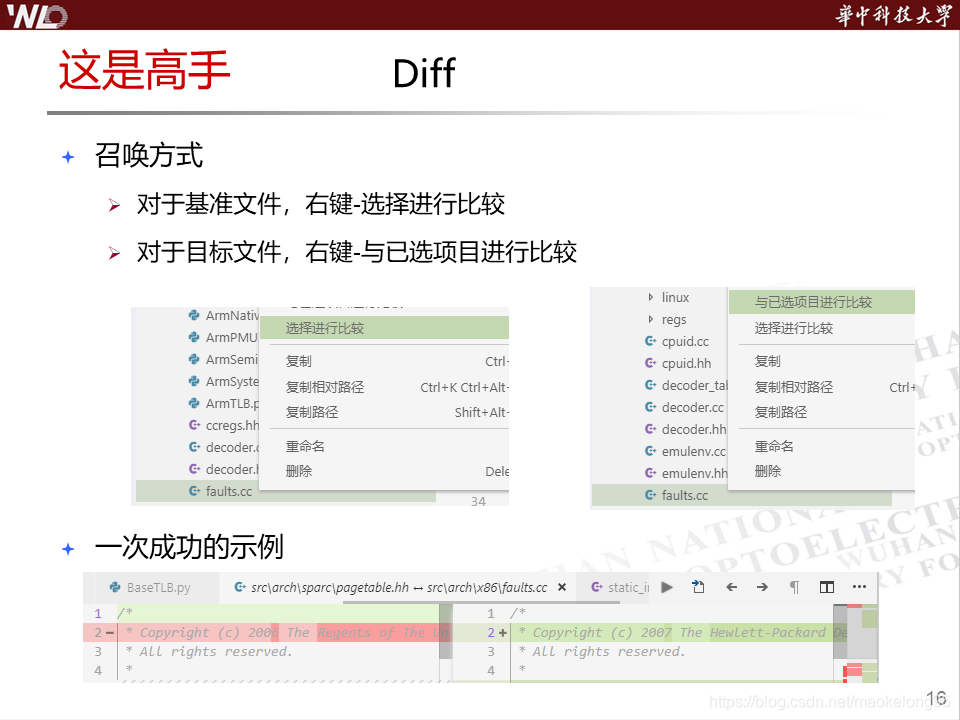
Task: Select '与已选项目进行比较' in right context menu
Action: click(x=822, y=302)
